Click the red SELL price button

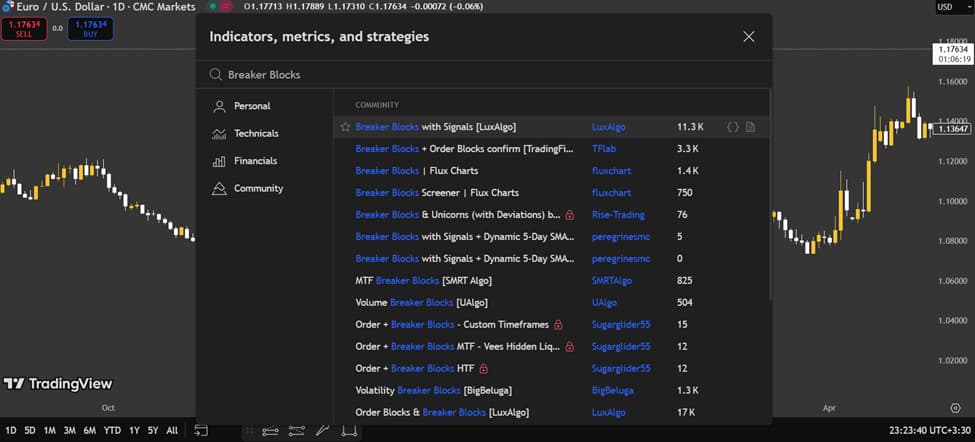24,29
